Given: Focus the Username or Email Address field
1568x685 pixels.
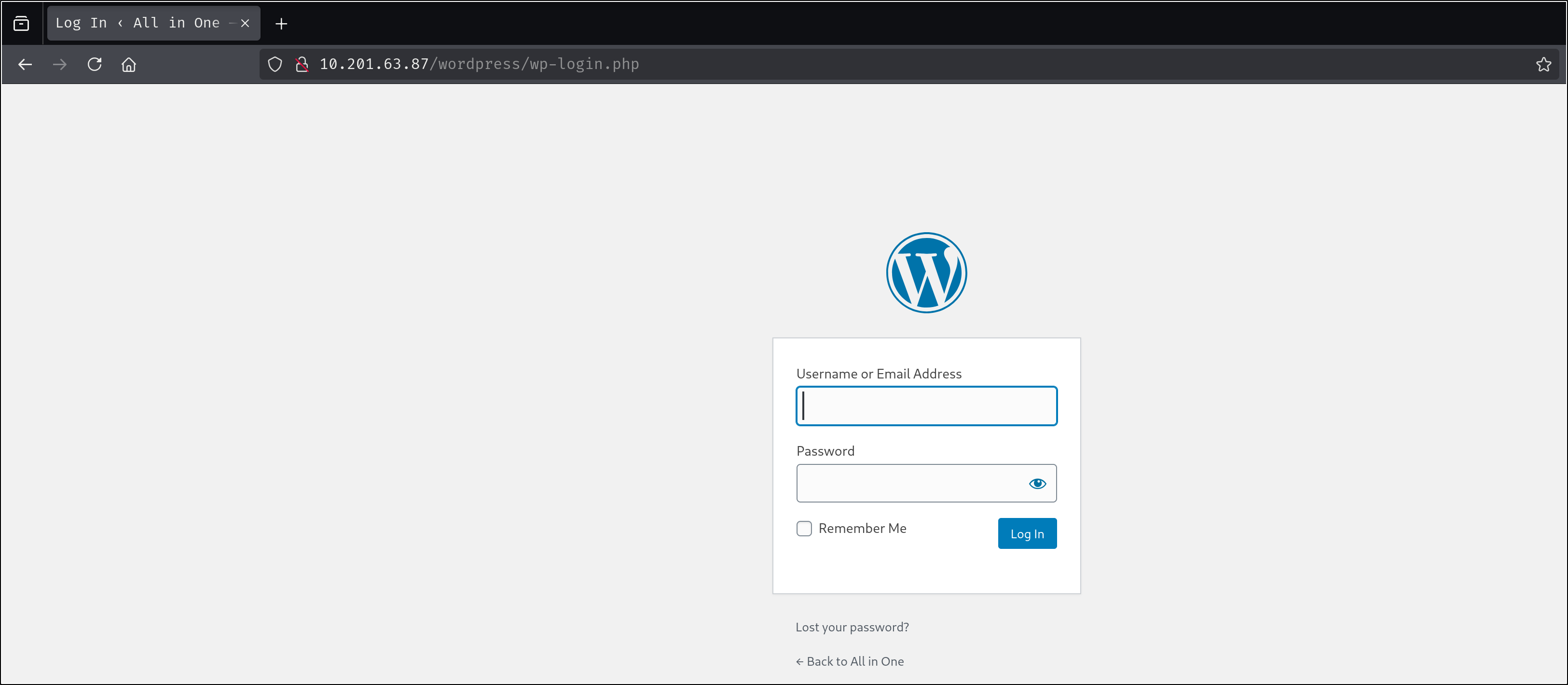Looking at the screenshot, I should [x=926, y=406].
